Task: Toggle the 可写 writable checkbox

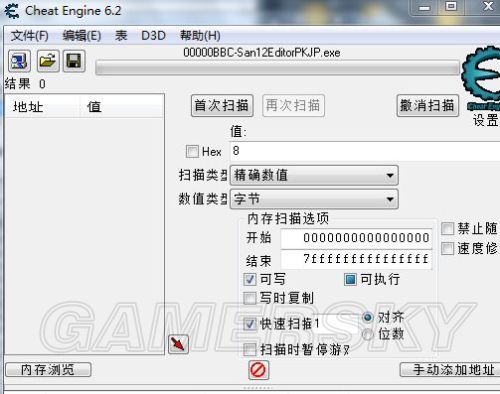Action: [250, 279]
